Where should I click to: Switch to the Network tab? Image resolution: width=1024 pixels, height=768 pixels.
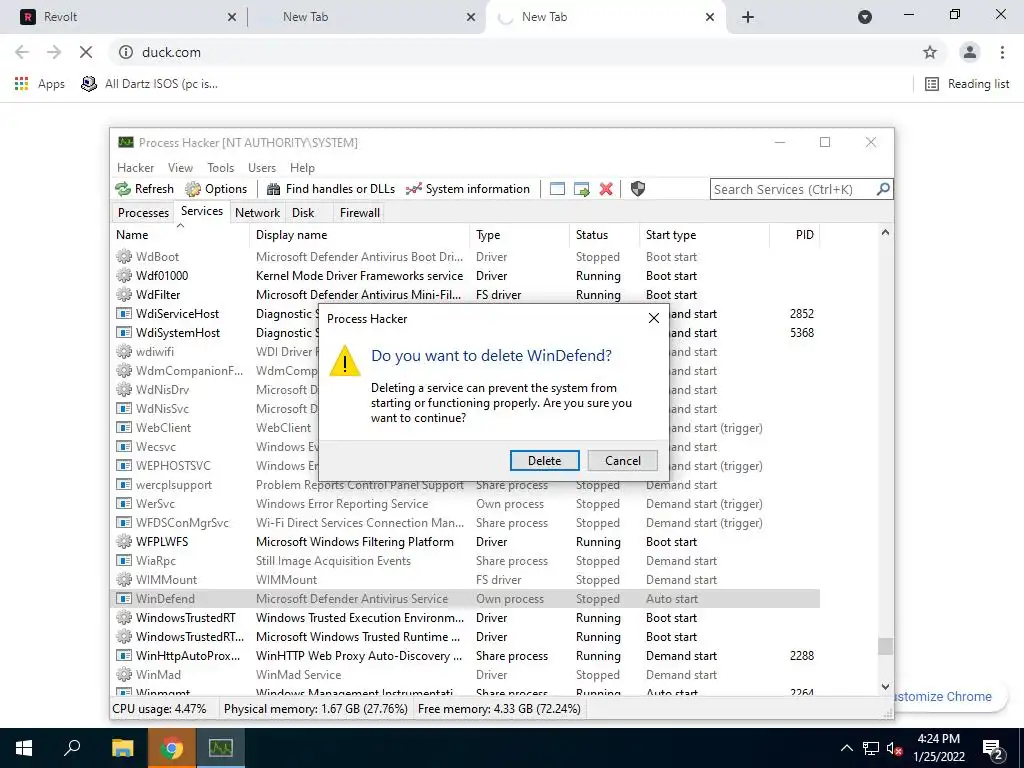click(257, 213)
